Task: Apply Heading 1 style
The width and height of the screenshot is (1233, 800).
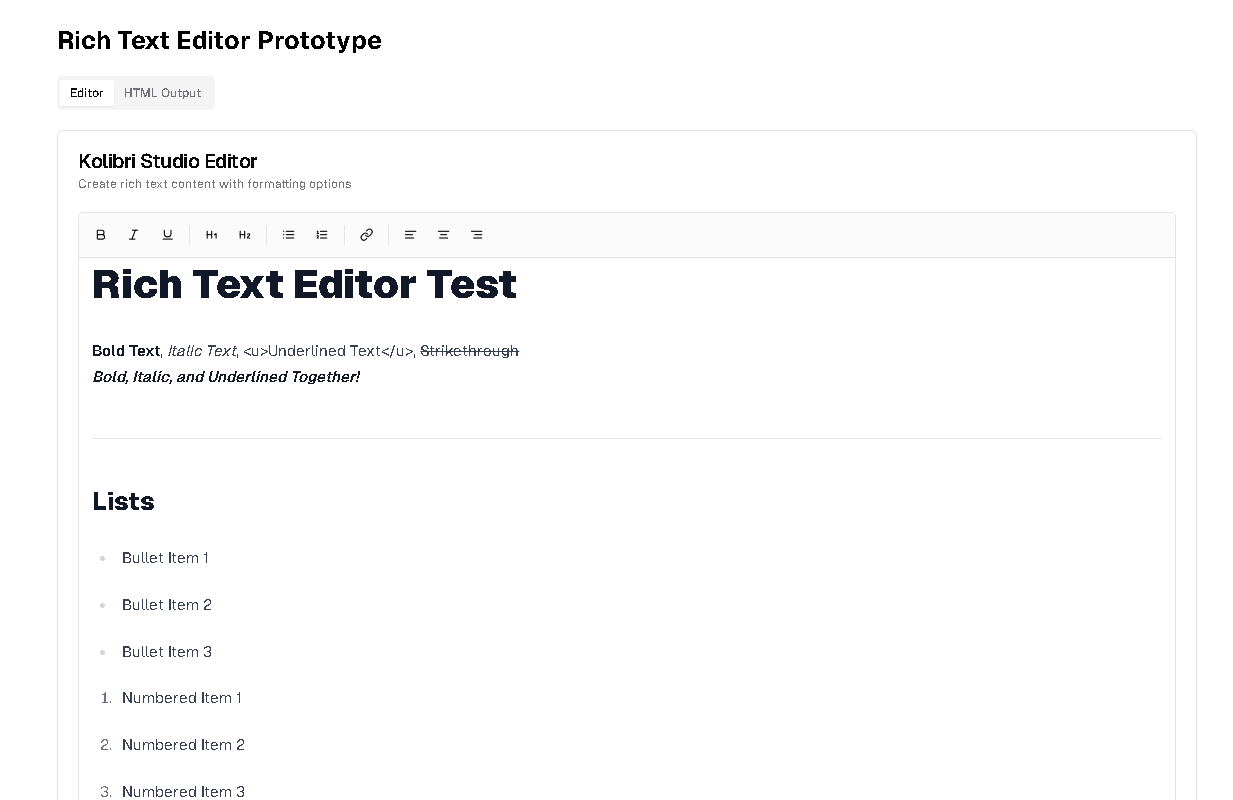Action: point(211,235)
